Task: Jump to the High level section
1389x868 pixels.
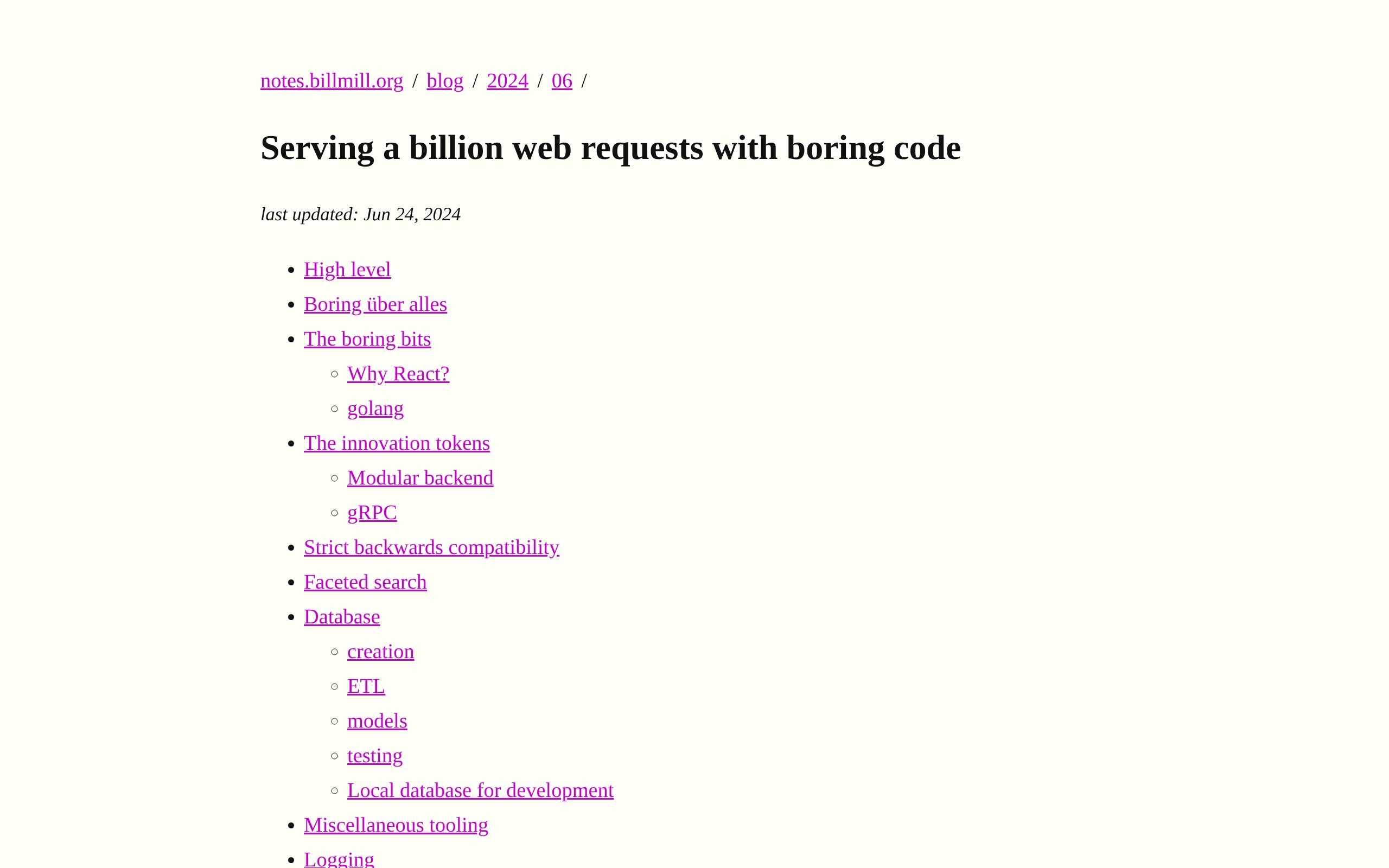Action: [347, 270]
